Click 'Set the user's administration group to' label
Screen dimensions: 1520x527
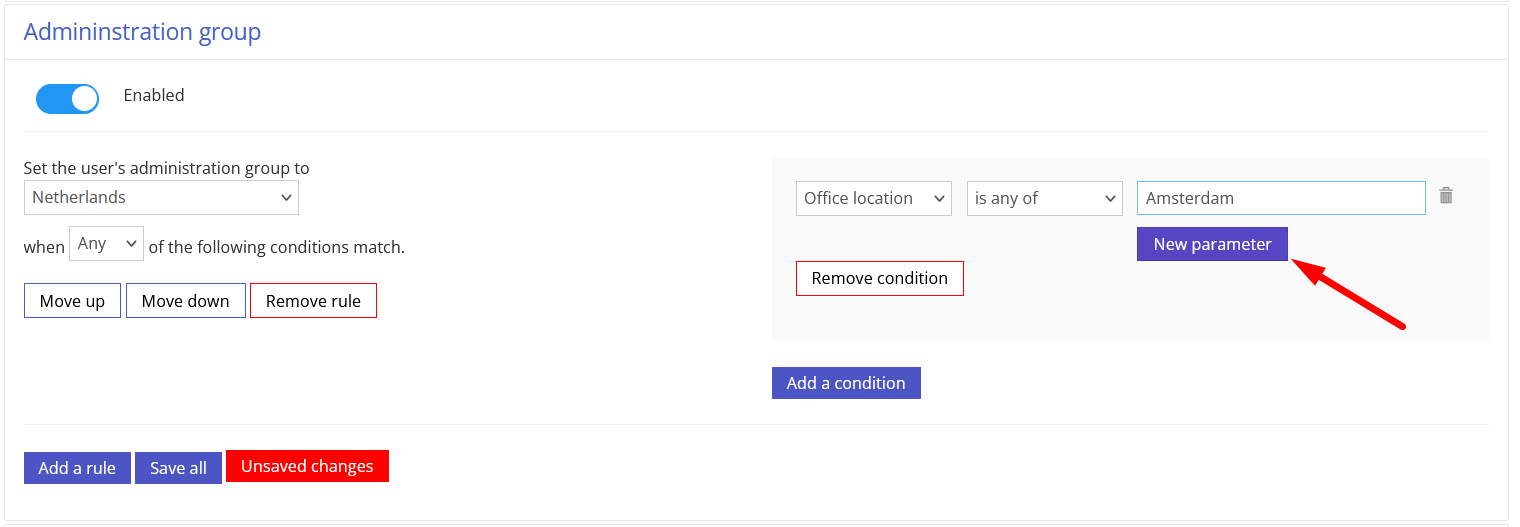click(x=166, y=168)
